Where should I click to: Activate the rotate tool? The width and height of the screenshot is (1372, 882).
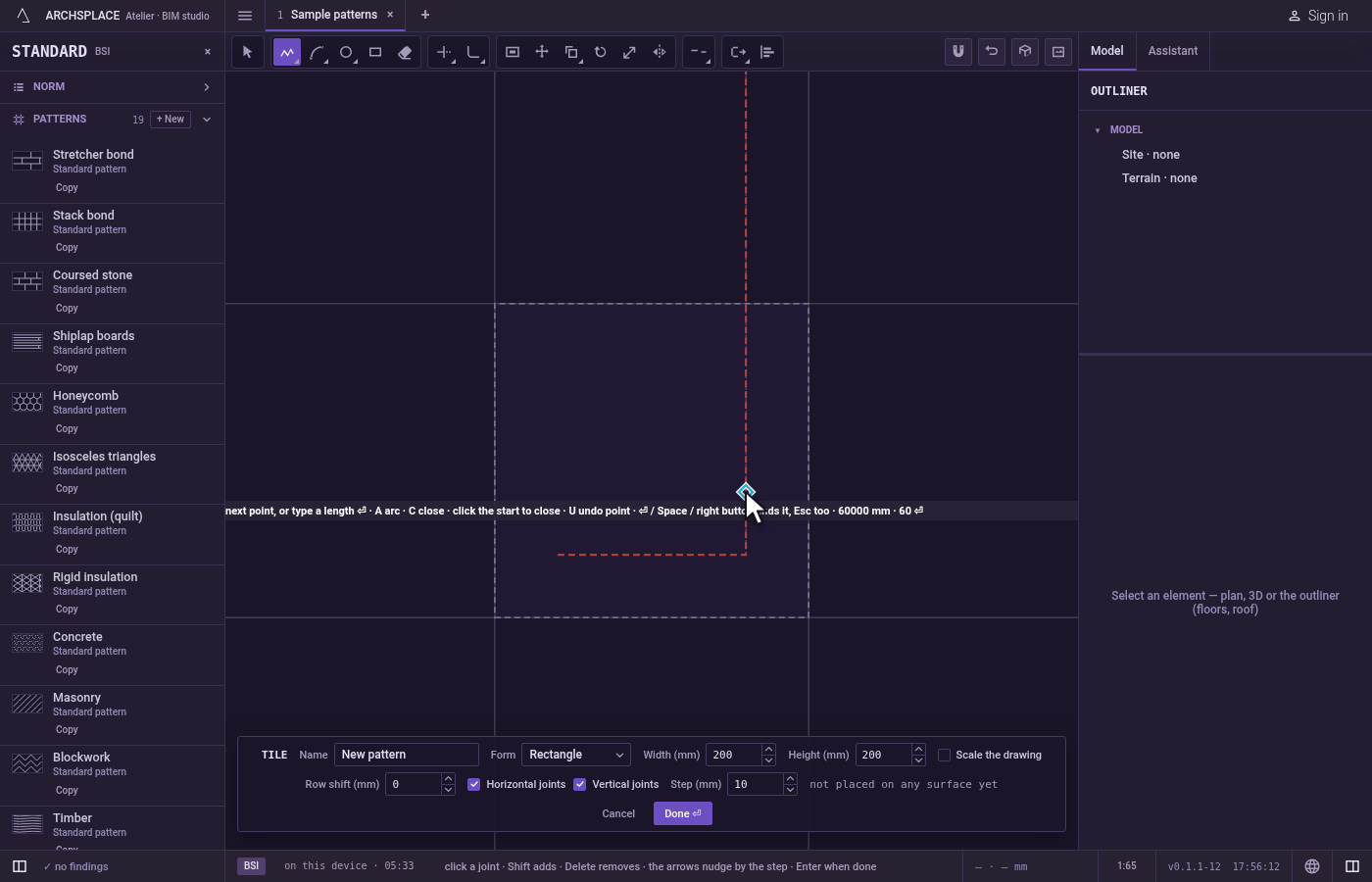click(601, 52)
